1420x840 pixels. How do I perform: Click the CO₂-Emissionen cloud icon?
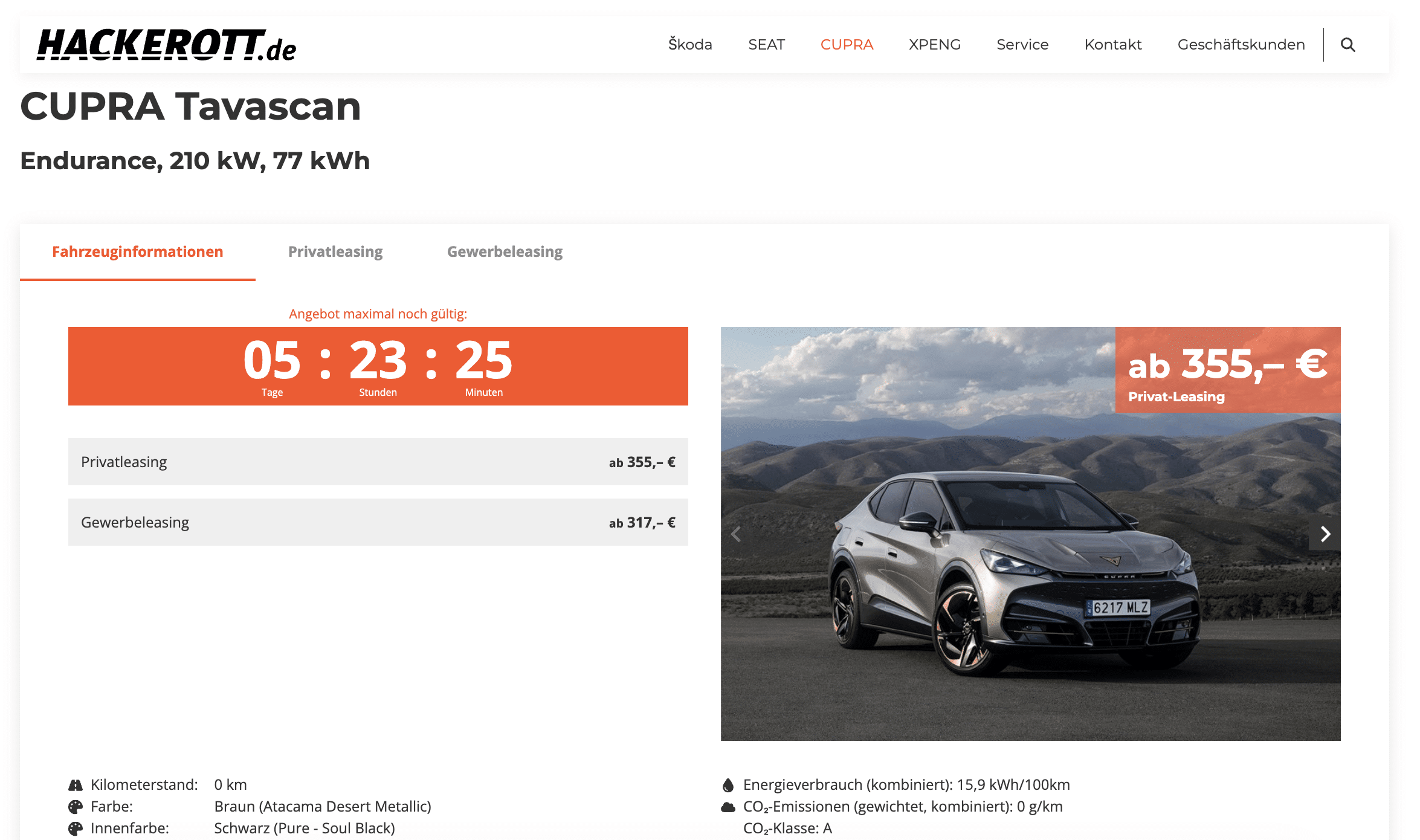[728, 807]
